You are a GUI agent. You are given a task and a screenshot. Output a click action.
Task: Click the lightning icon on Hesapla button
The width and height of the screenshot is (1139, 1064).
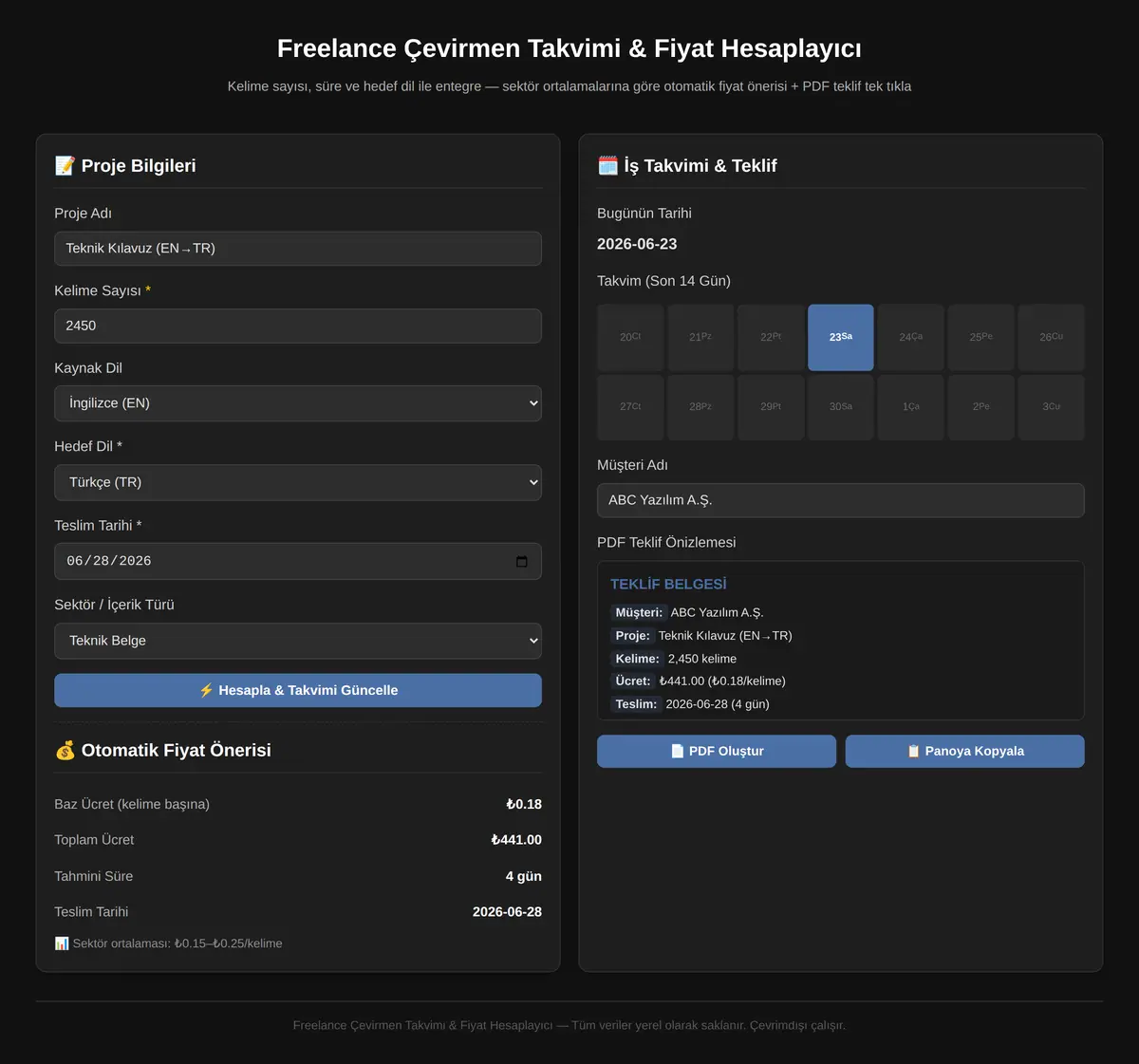206,690
